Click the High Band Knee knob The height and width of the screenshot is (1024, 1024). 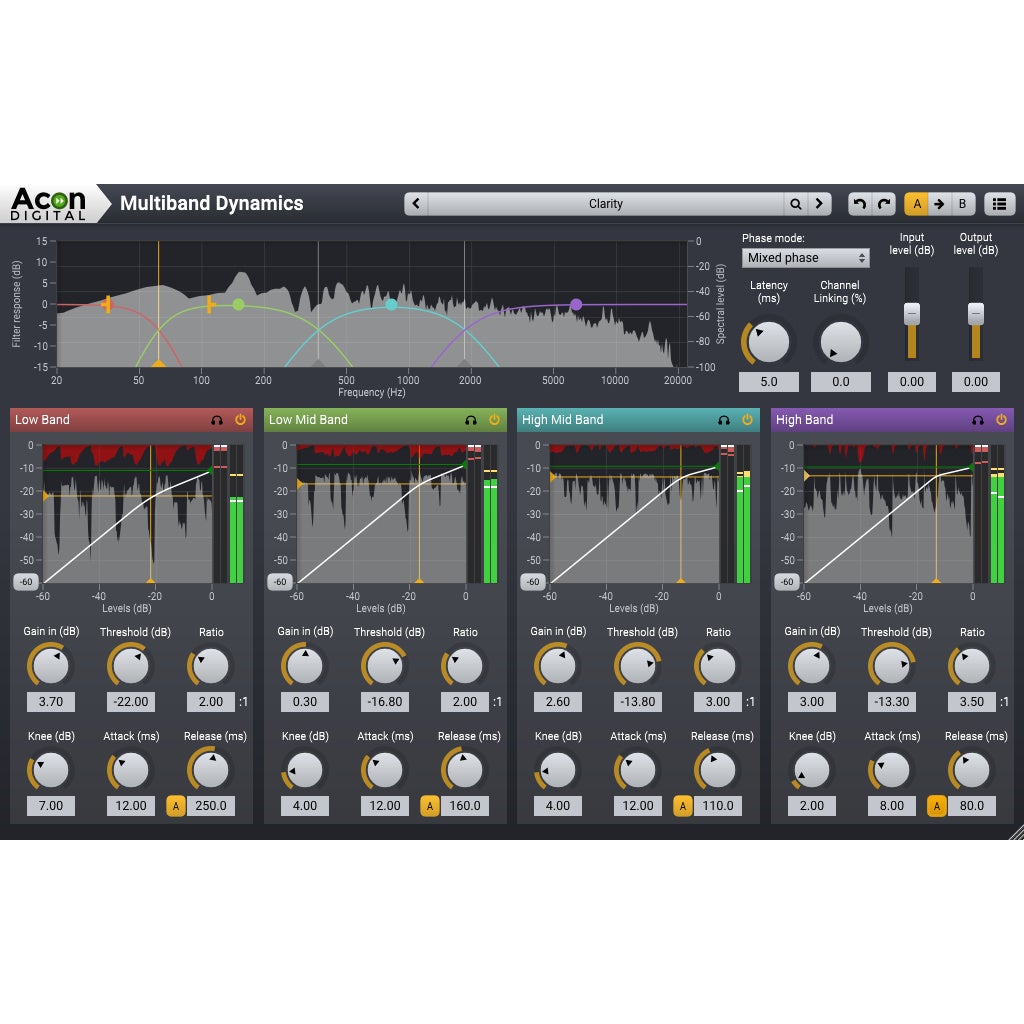point(812,770)
